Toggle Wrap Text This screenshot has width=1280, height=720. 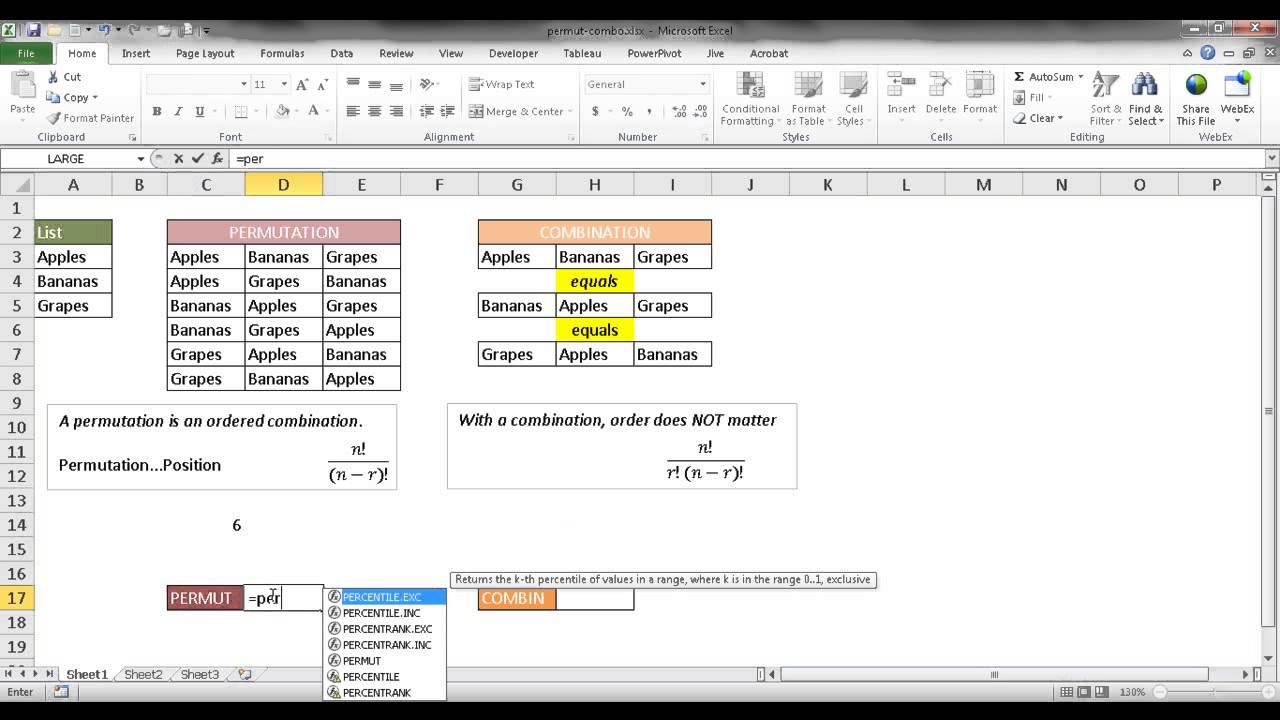[x=502, y=85]
